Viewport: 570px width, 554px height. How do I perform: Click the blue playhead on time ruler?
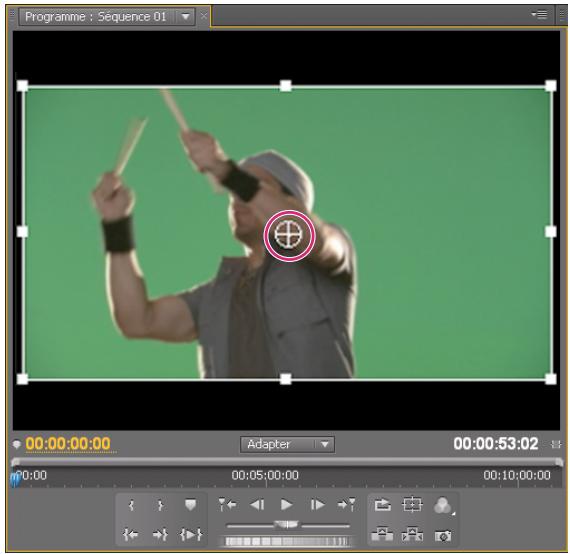pos(15,480)
